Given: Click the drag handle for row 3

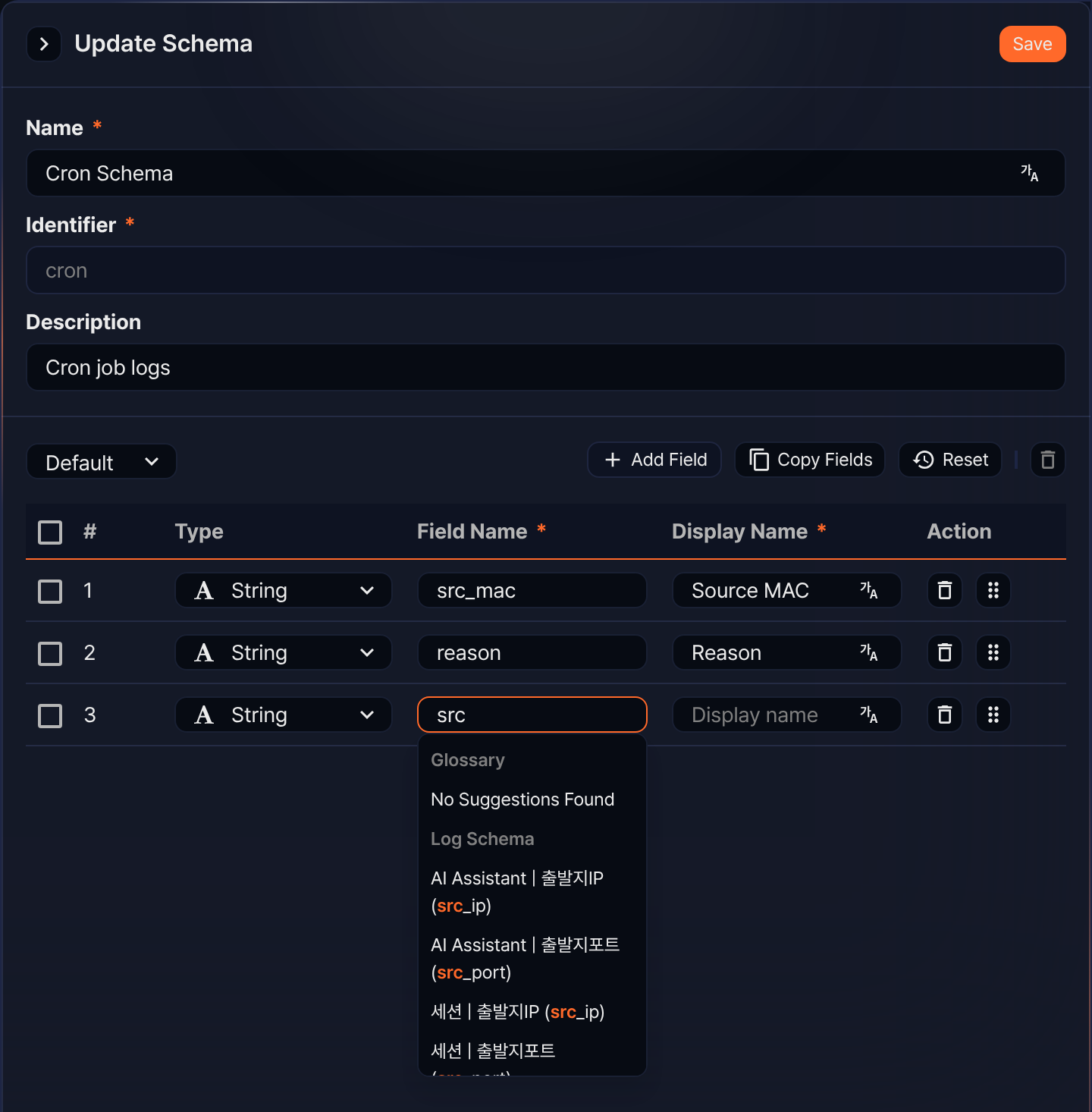Looking at the screenshot, I should click(x=993, y=715).
